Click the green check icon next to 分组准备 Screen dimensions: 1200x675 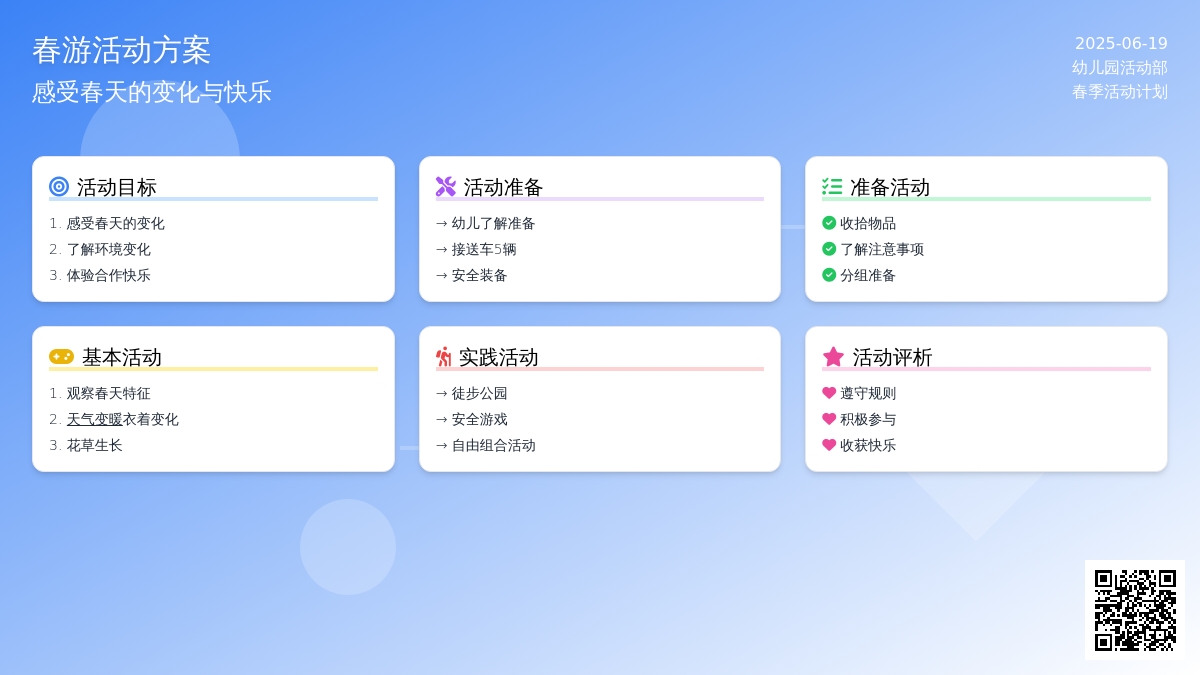point(829,275)
